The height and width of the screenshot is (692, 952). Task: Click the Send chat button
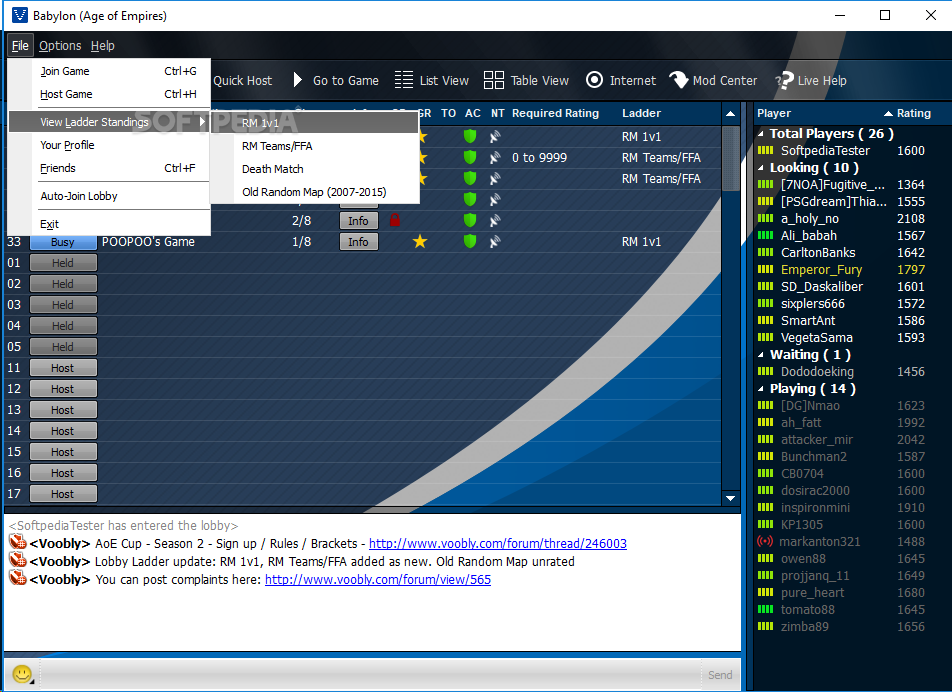(720, 675)
